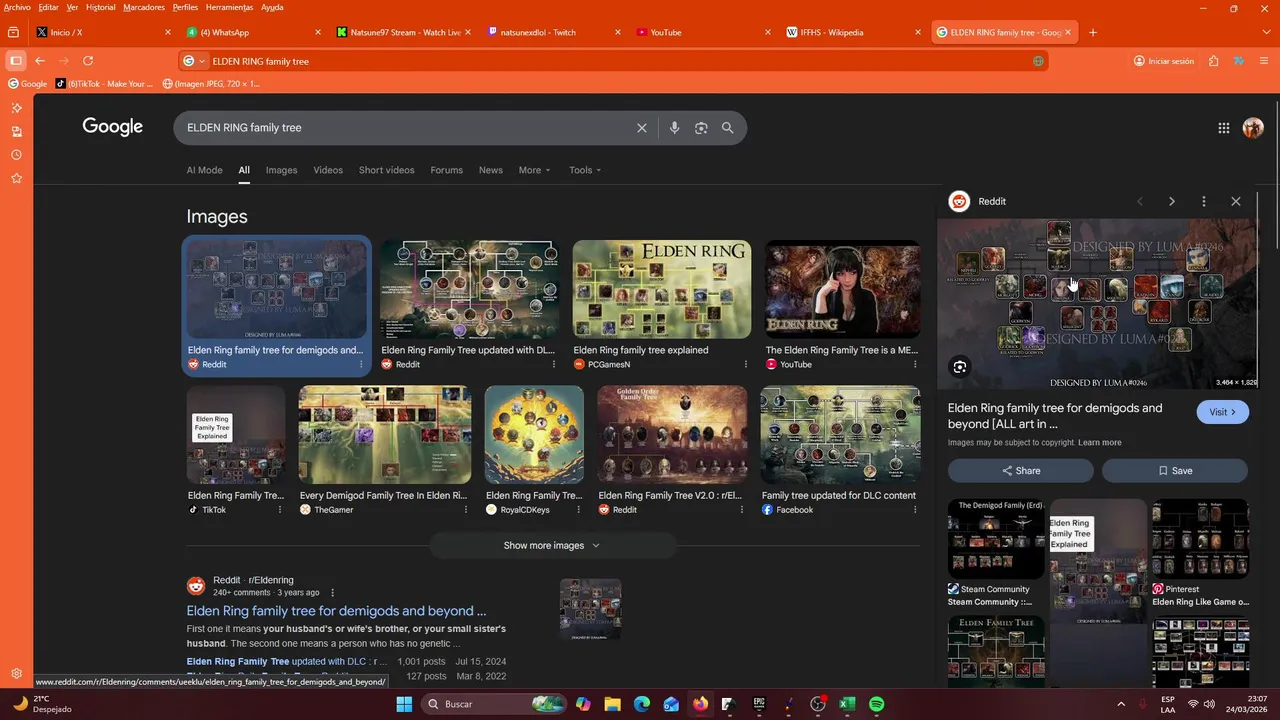Open File Explorer from the taskbar

(x=612, y=704)
